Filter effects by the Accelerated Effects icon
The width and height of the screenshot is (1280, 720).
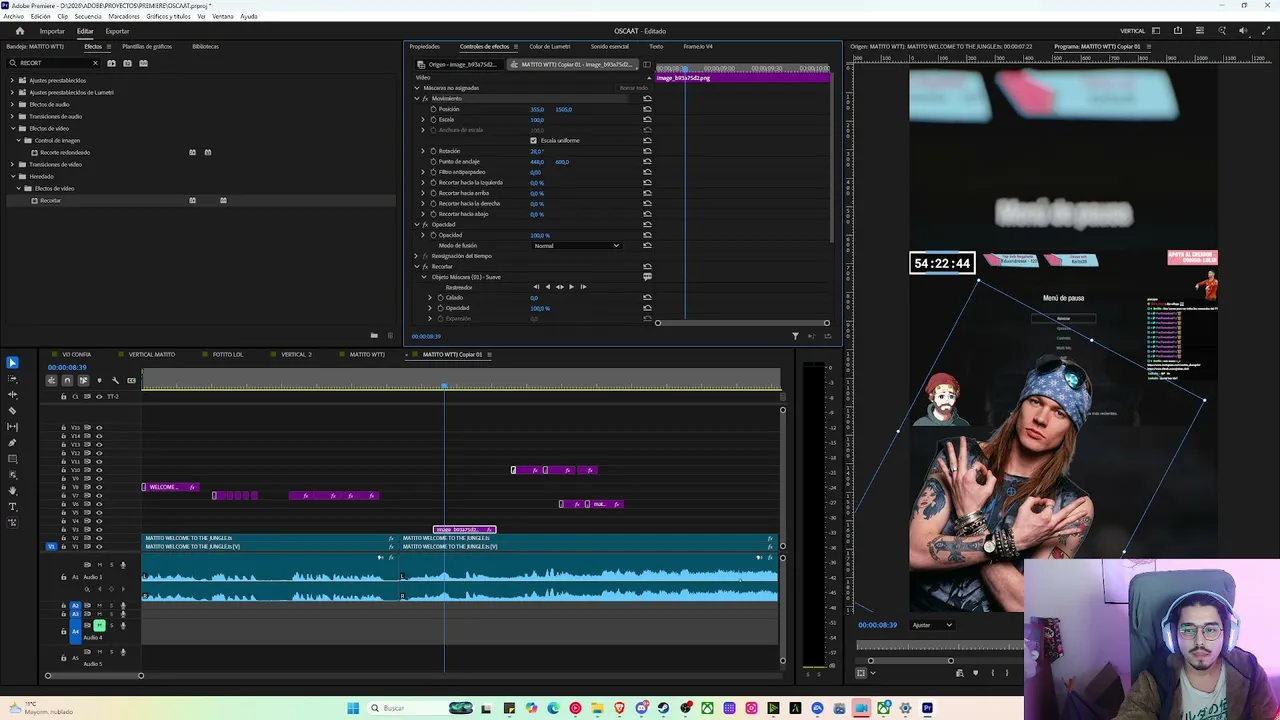click(x=111, y=63)
